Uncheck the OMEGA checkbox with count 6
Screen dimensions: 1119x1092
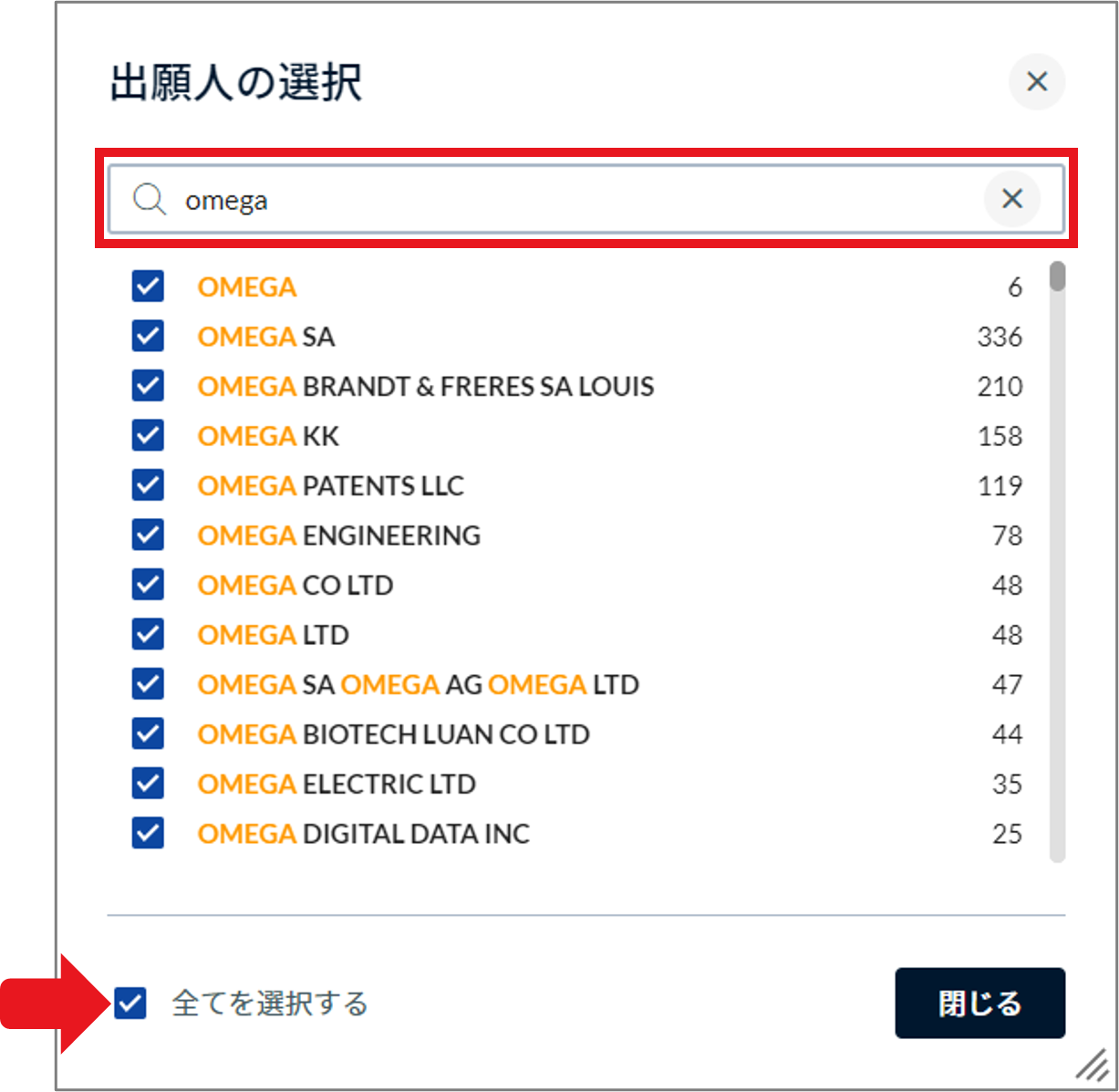(148, 286)
